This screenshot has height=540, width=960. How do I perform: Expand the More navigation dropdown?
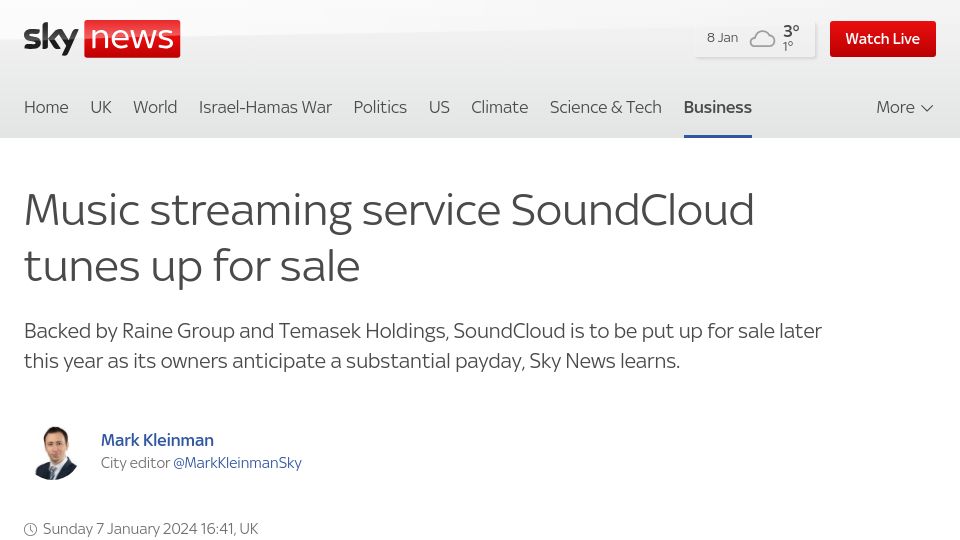(x=904, y=107)
